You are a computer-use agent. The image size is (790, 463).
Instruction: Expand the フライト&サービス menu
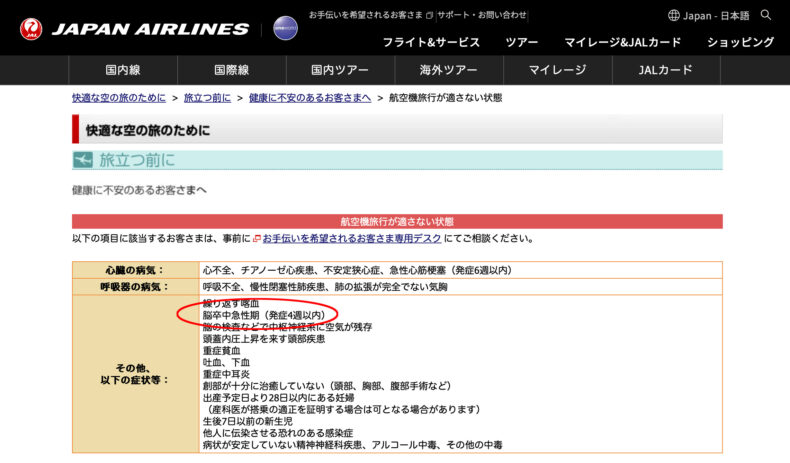coord(432,42)
